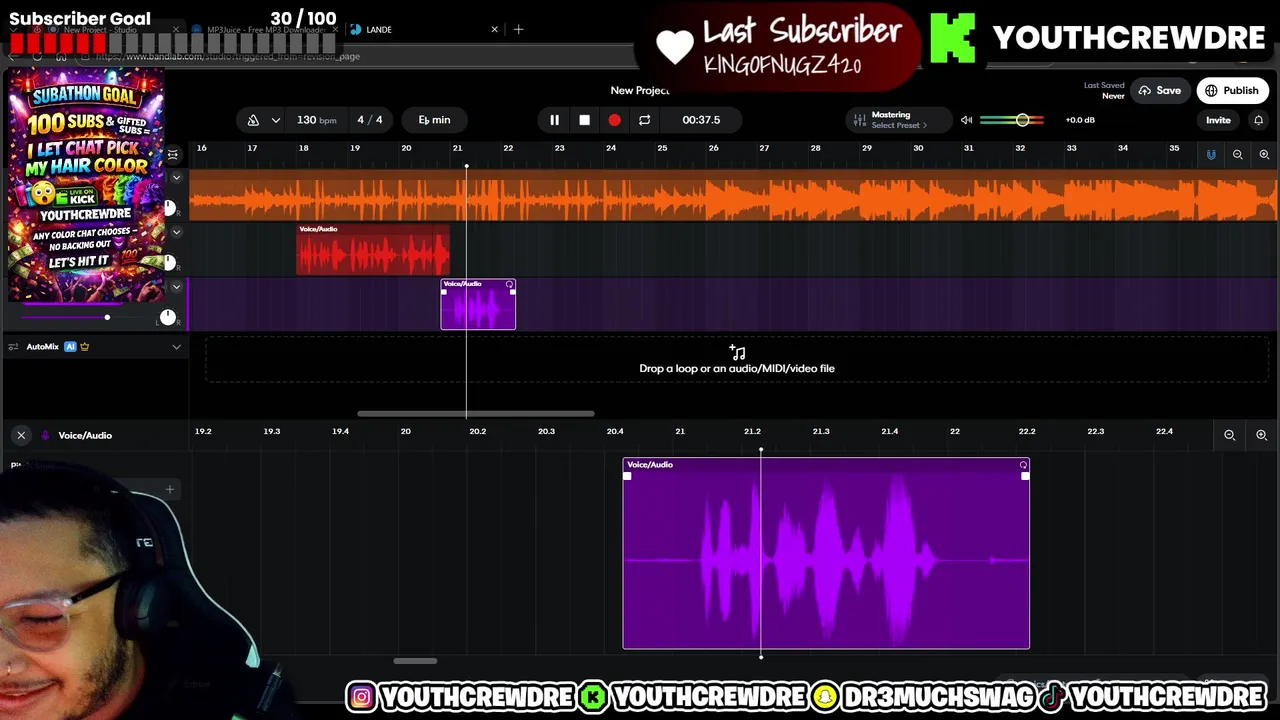Select purple Voice/Audio region in track lane

478,305
